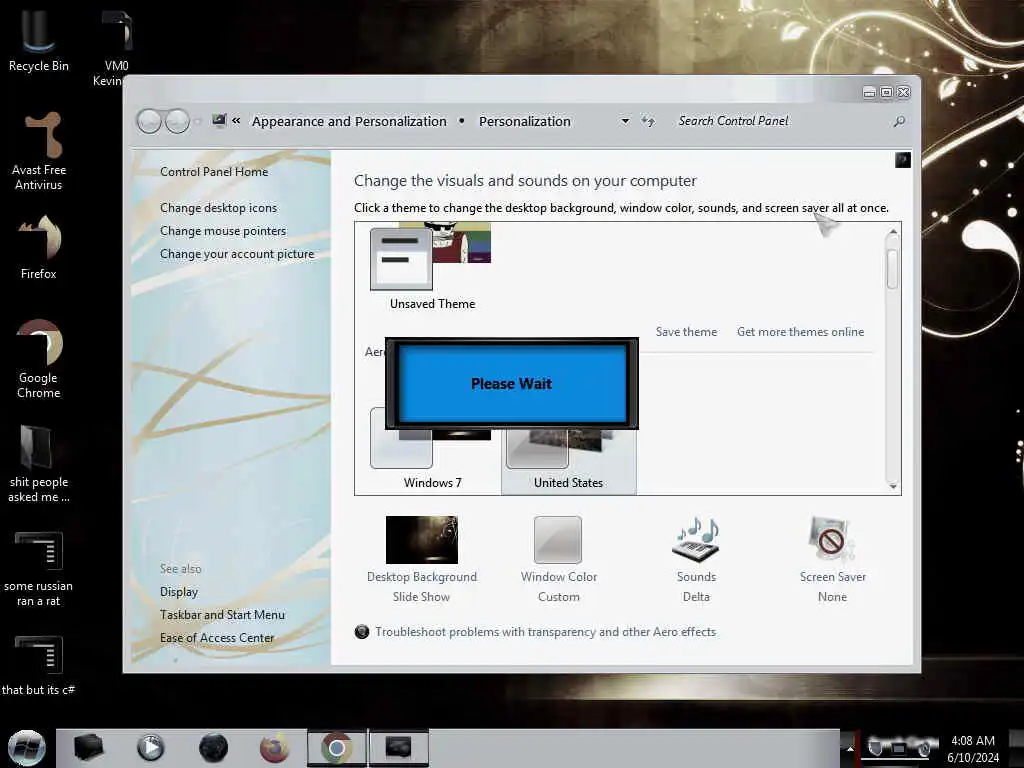This screenshot has width=1024, height=768.
Task: Select the United States theme
Action: [x=568, y=460]
